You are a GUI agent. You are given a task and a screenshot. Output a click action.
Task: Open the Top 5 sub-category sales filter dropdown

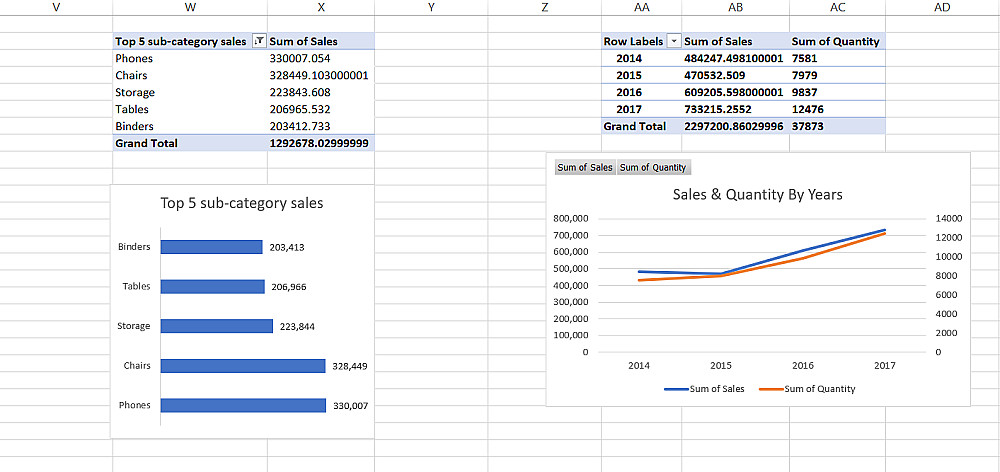[258, 41]
